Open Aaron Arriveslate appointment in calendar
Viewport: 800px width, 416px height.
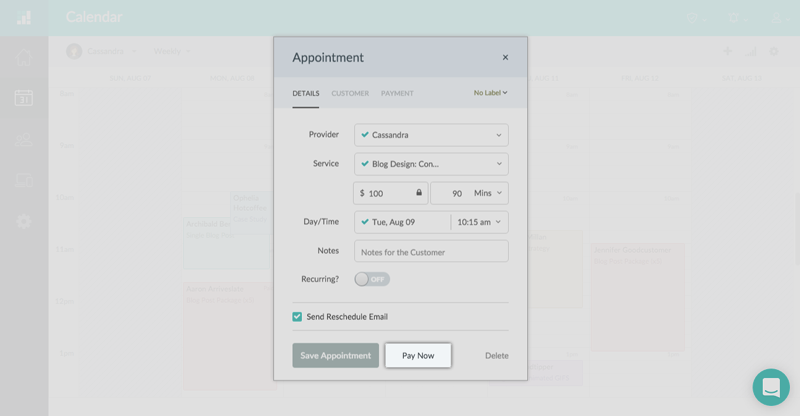pyautogui.click(x=228, y=337)
